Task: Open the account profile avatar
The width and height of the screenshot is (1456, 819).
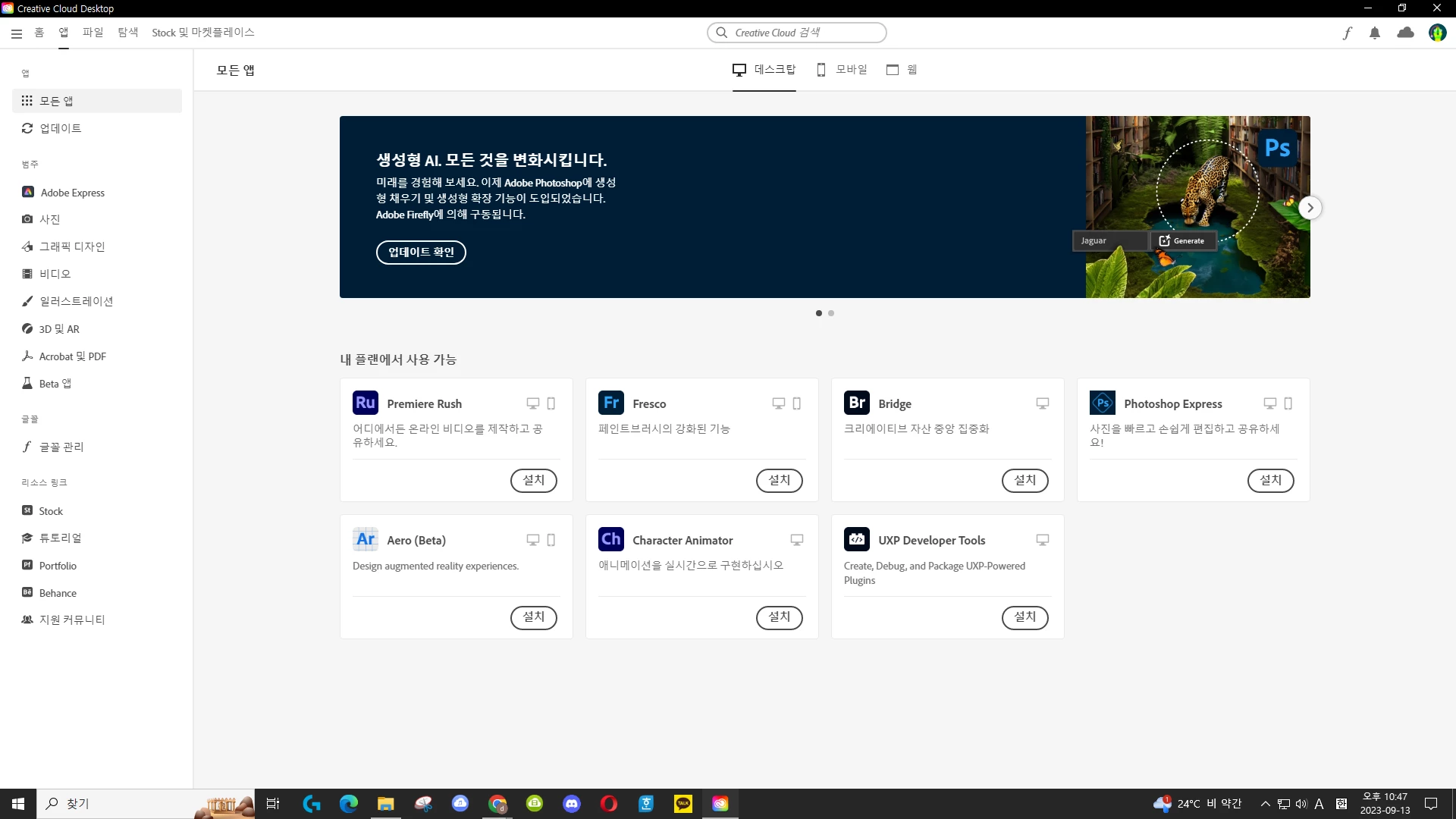Action: (1437, 33)
